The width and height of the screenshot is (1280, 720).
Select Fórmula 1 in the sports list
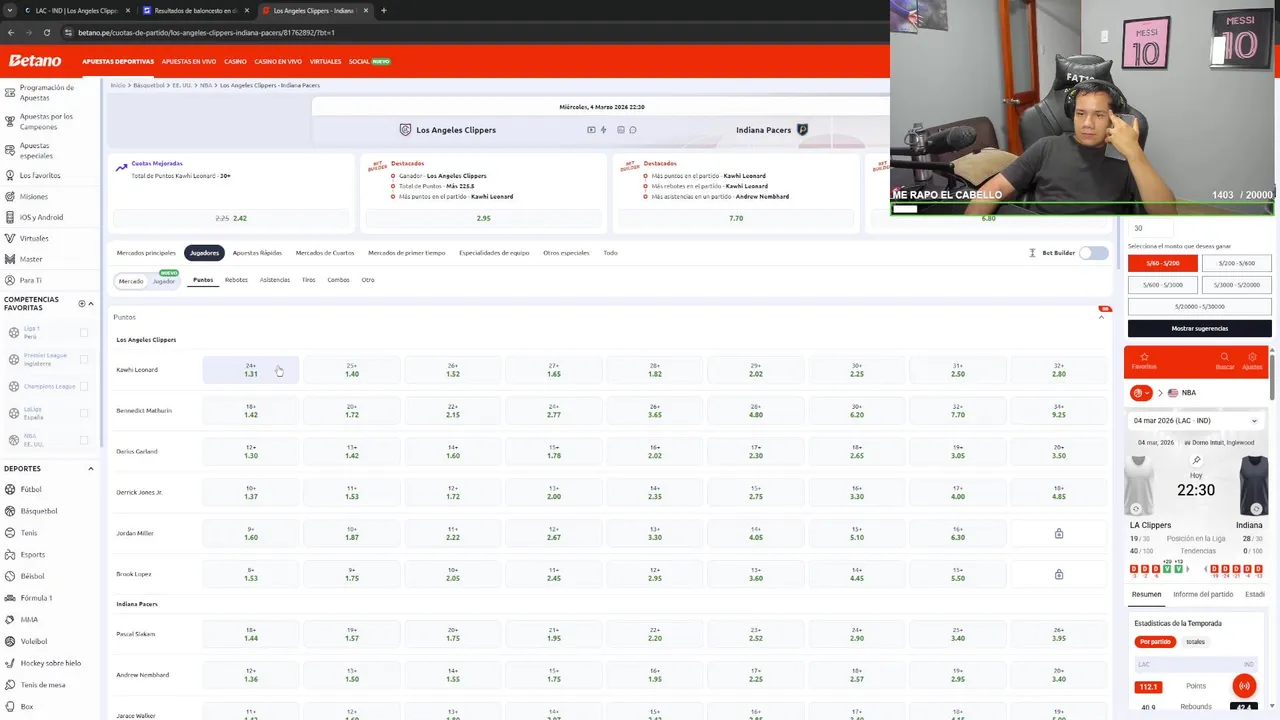[x=36, y=598]
